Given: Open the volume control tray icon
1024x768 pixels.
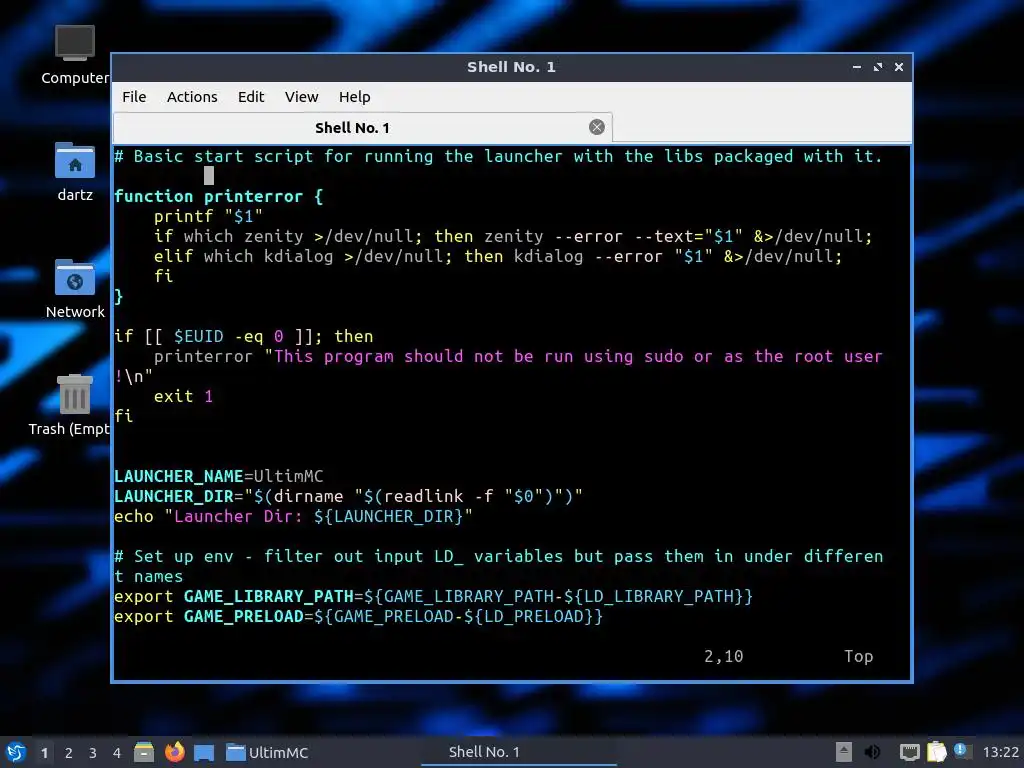Looking at the screenshot, I should (x=872, y=752).
